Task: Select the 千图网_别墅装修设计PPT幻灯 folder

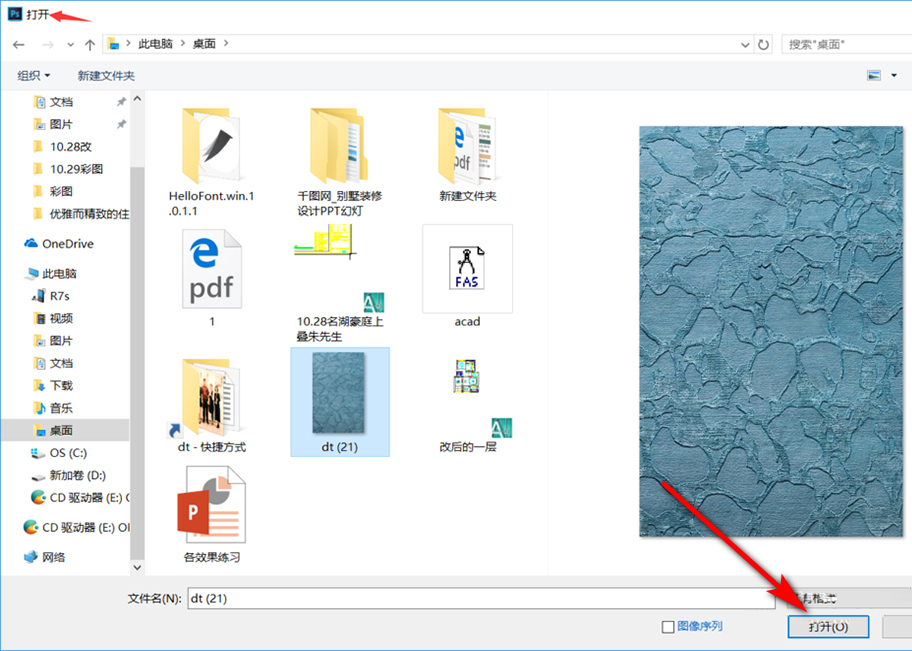Action: [340, 162]
